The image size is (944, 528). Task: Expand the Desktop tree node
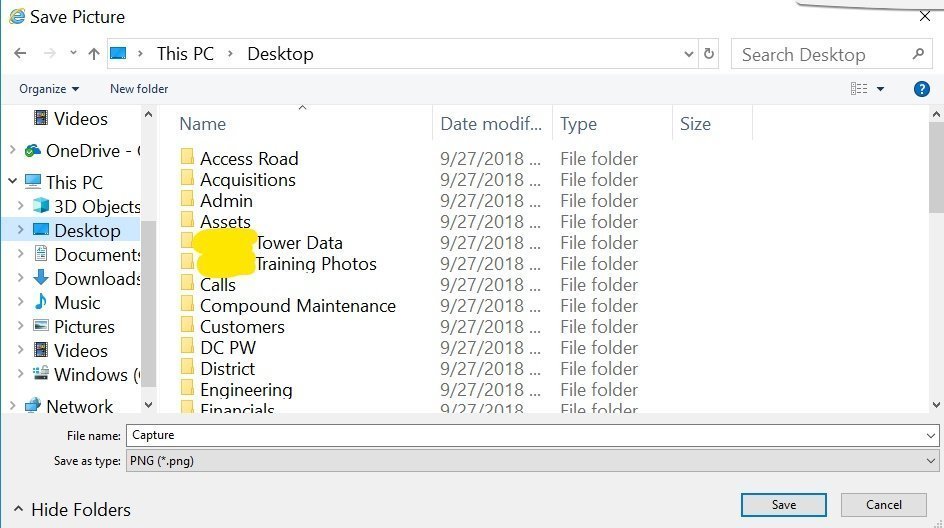[x=20, y=230]
